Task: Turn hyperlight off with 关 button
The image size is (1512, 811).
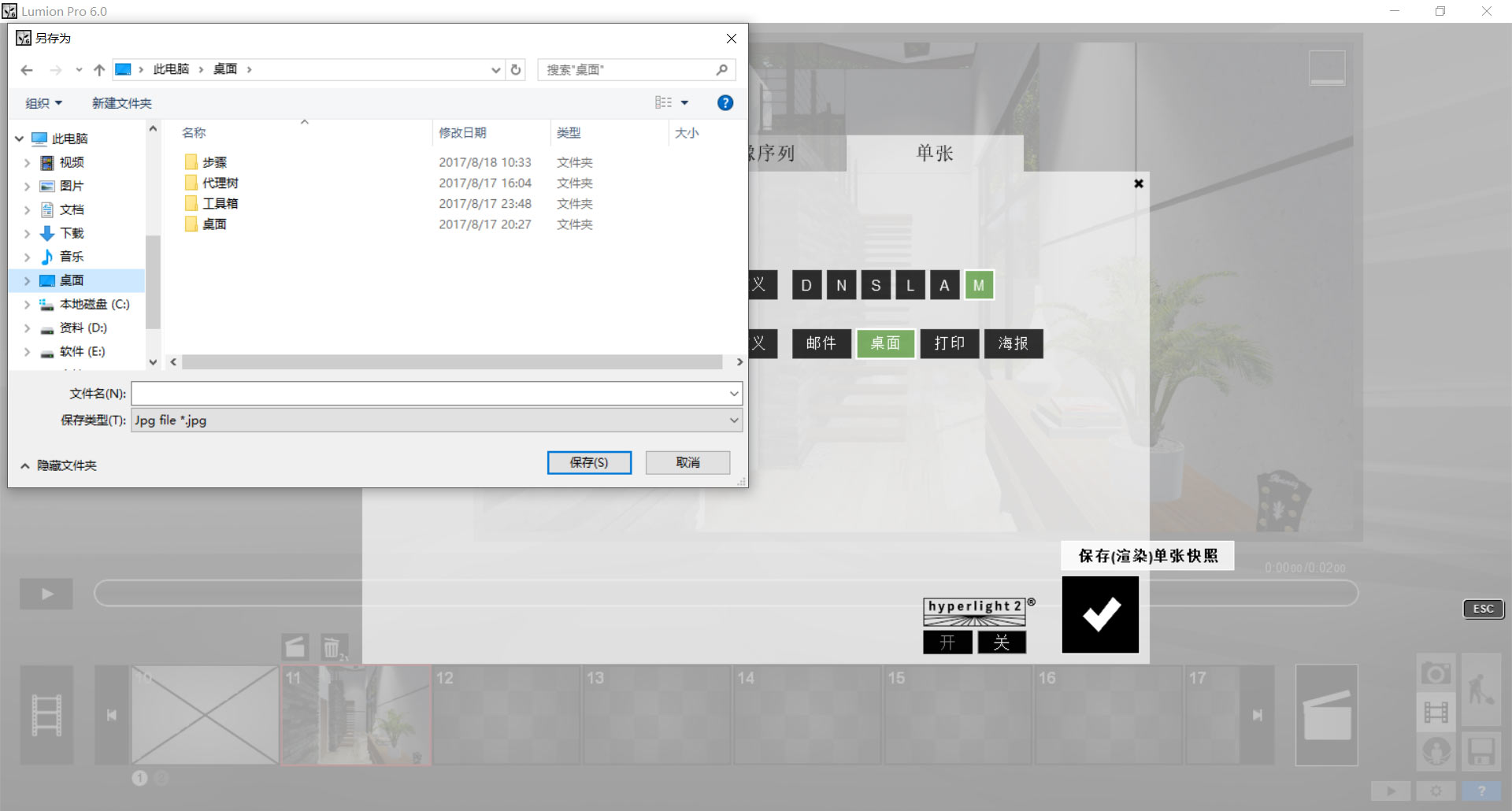Action: click(x=1002, y=643)
